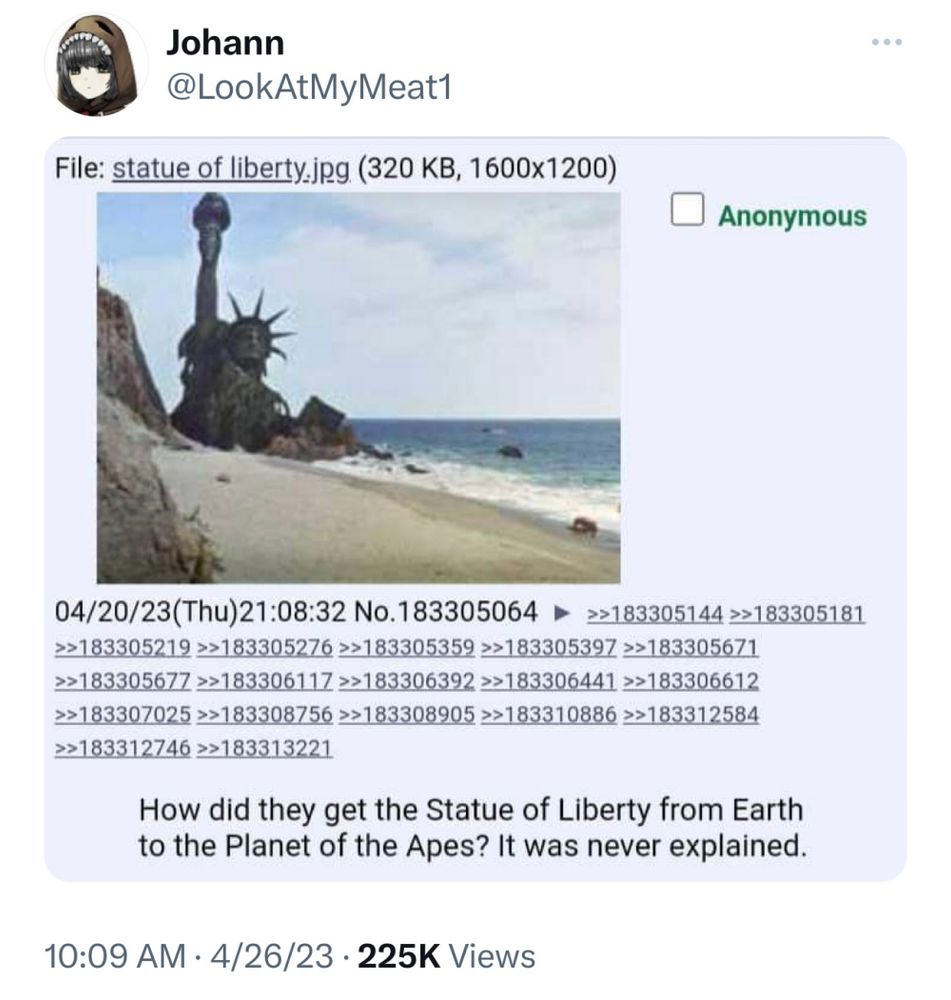The image size is (951, 1000).
Task: Open reply link >>183305181
Action: 797,614
